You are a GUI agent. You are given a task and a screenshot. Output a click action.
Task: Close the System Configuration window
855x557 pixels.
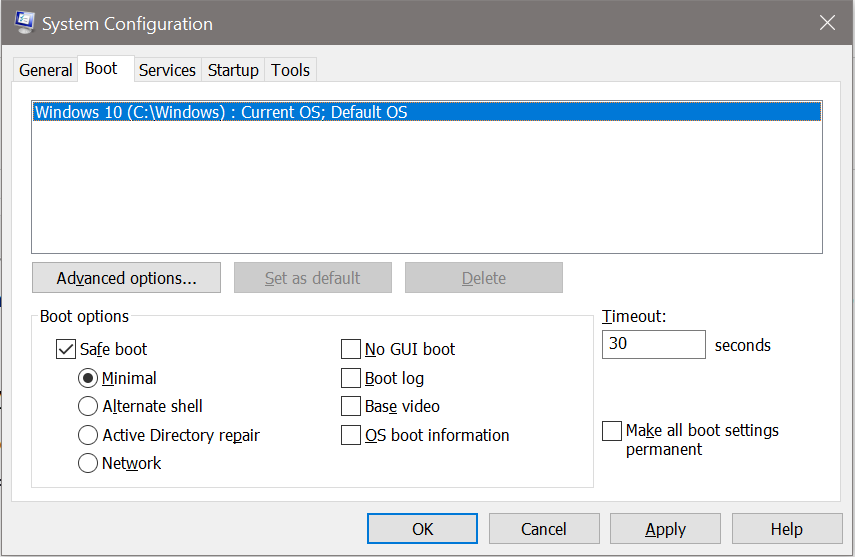[827, 23]
